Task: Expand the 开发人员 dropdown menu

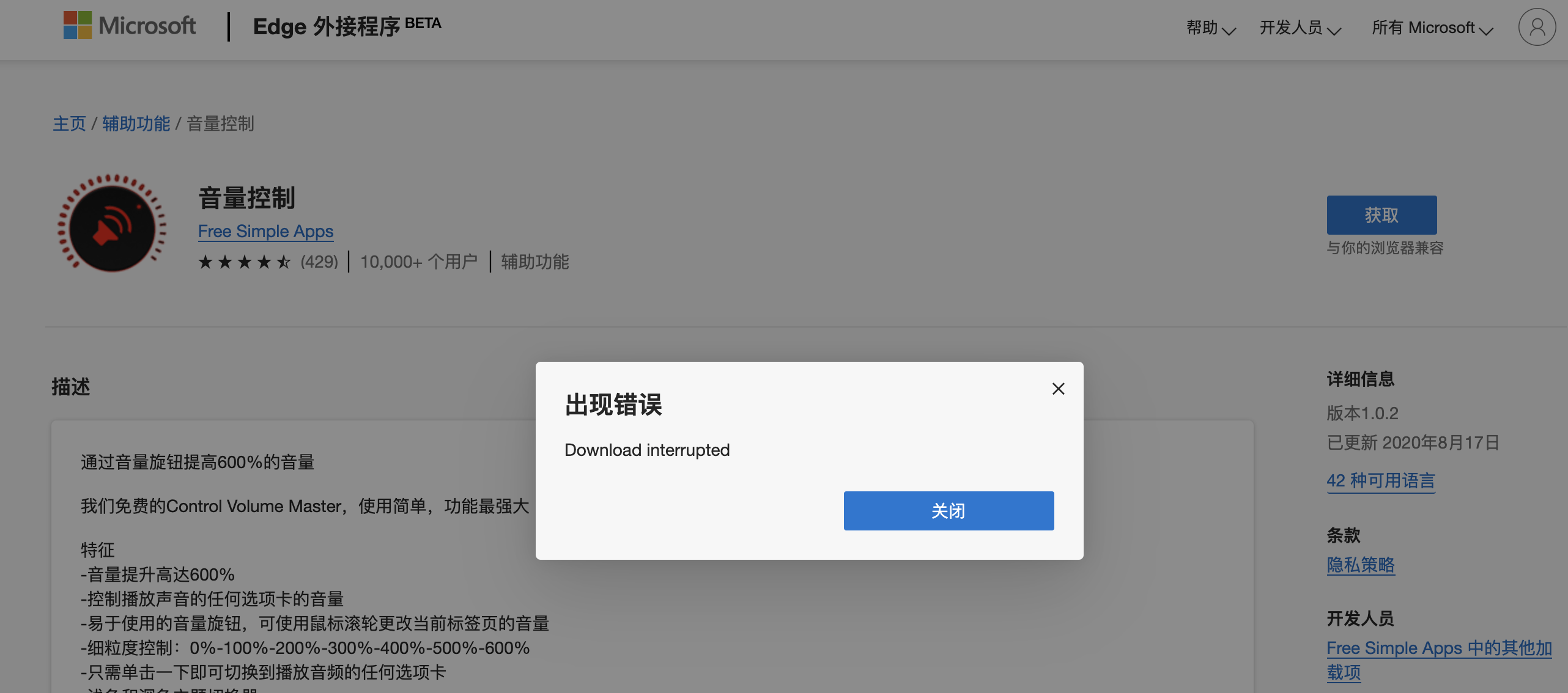Action: pos(1300,28)
